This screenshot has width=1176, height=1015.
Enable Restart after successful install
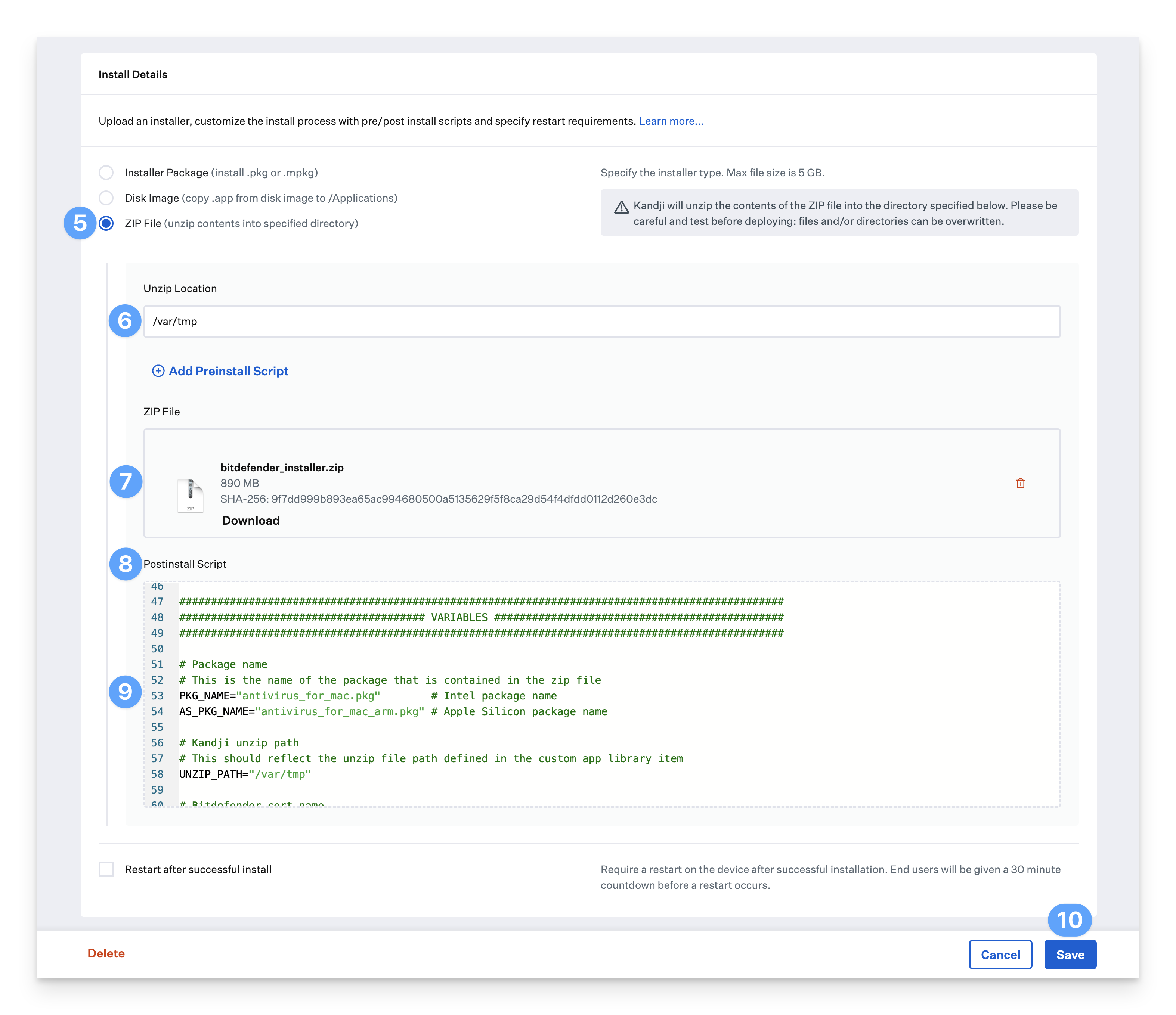[106, 869]
